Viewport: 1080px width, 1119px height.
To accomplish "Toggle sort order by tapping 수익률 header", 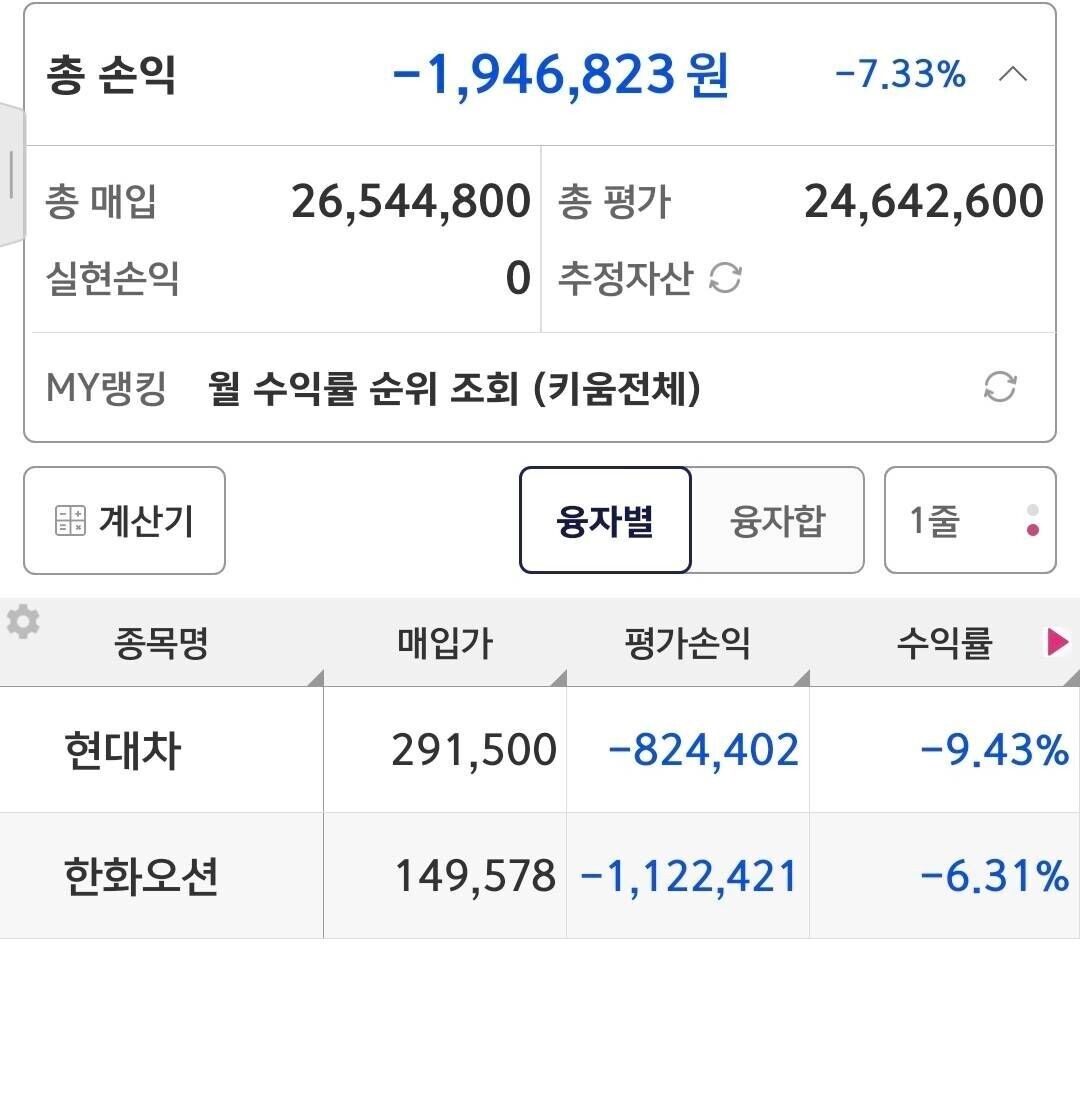I will point(944,643).
